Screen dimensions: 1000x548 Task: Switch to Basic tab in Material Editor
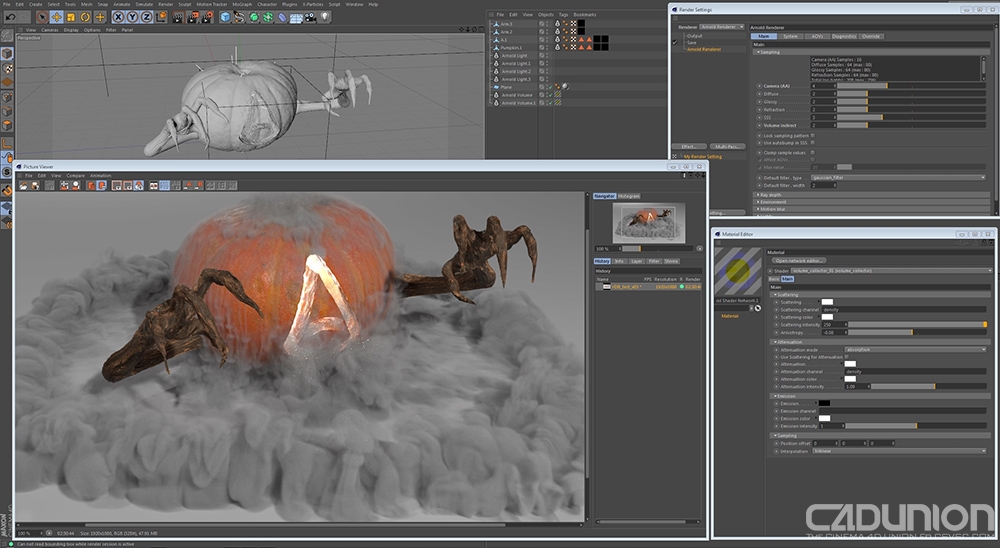[774, 279]
